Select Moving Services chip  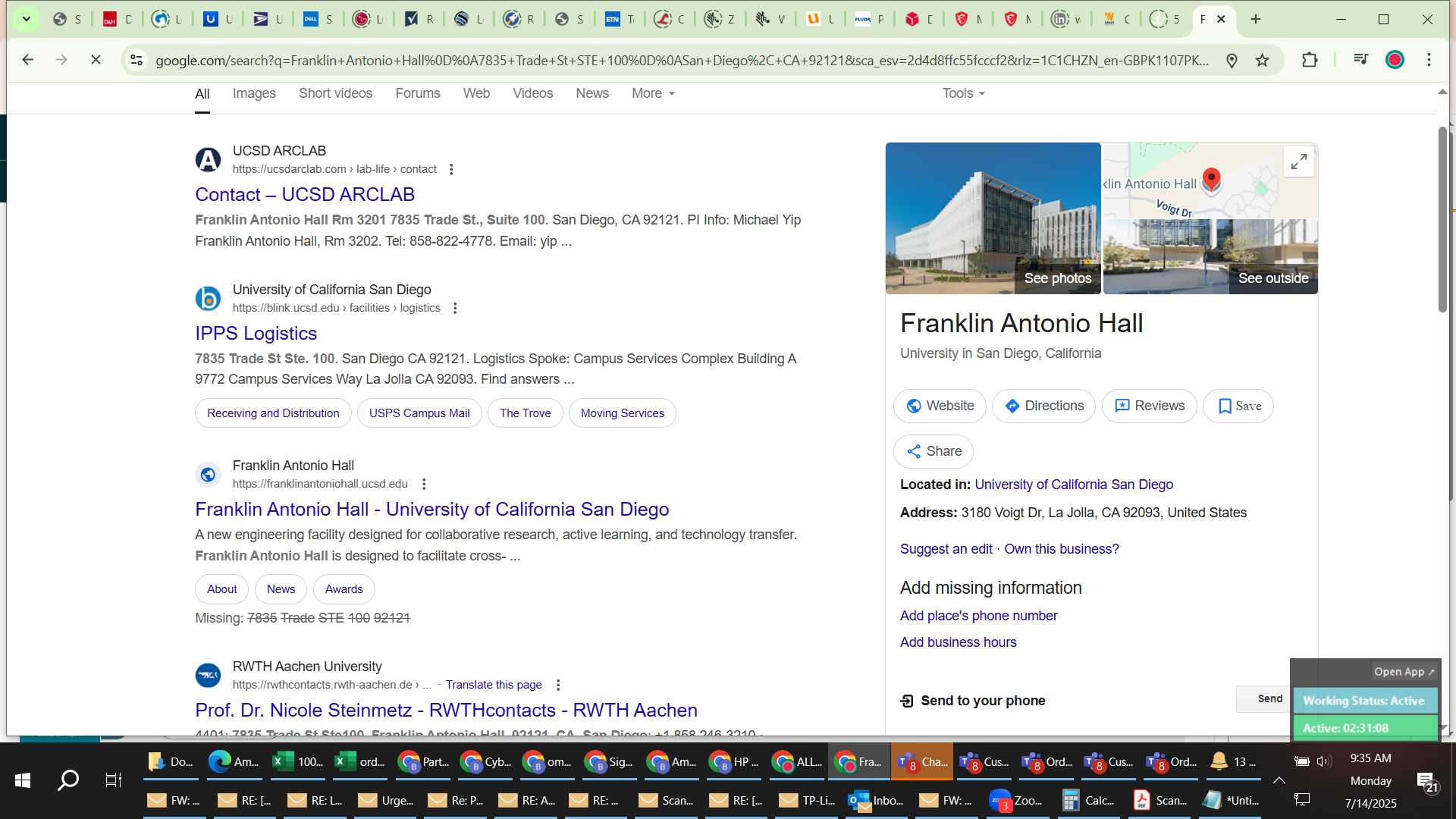coord(623,413)
